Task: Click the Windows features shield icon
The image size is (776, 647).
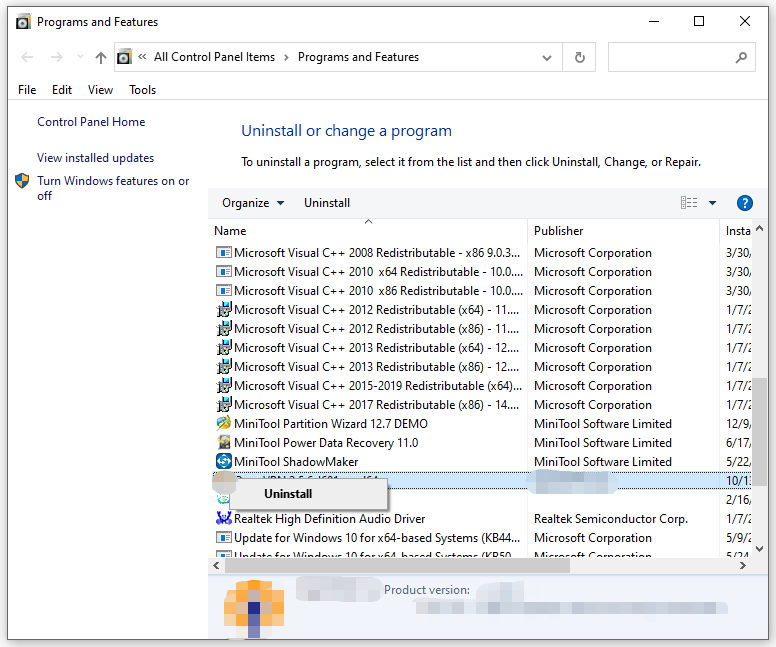Action: click(x=22, y=181)
